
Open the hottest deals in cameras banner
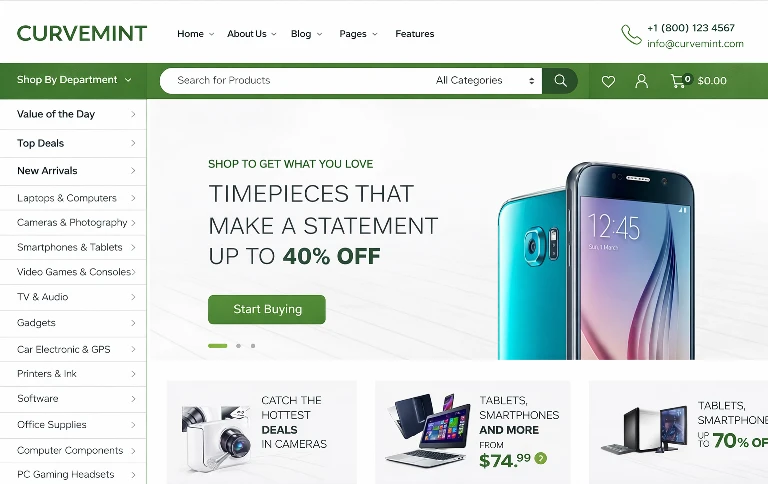pos(262,432)
